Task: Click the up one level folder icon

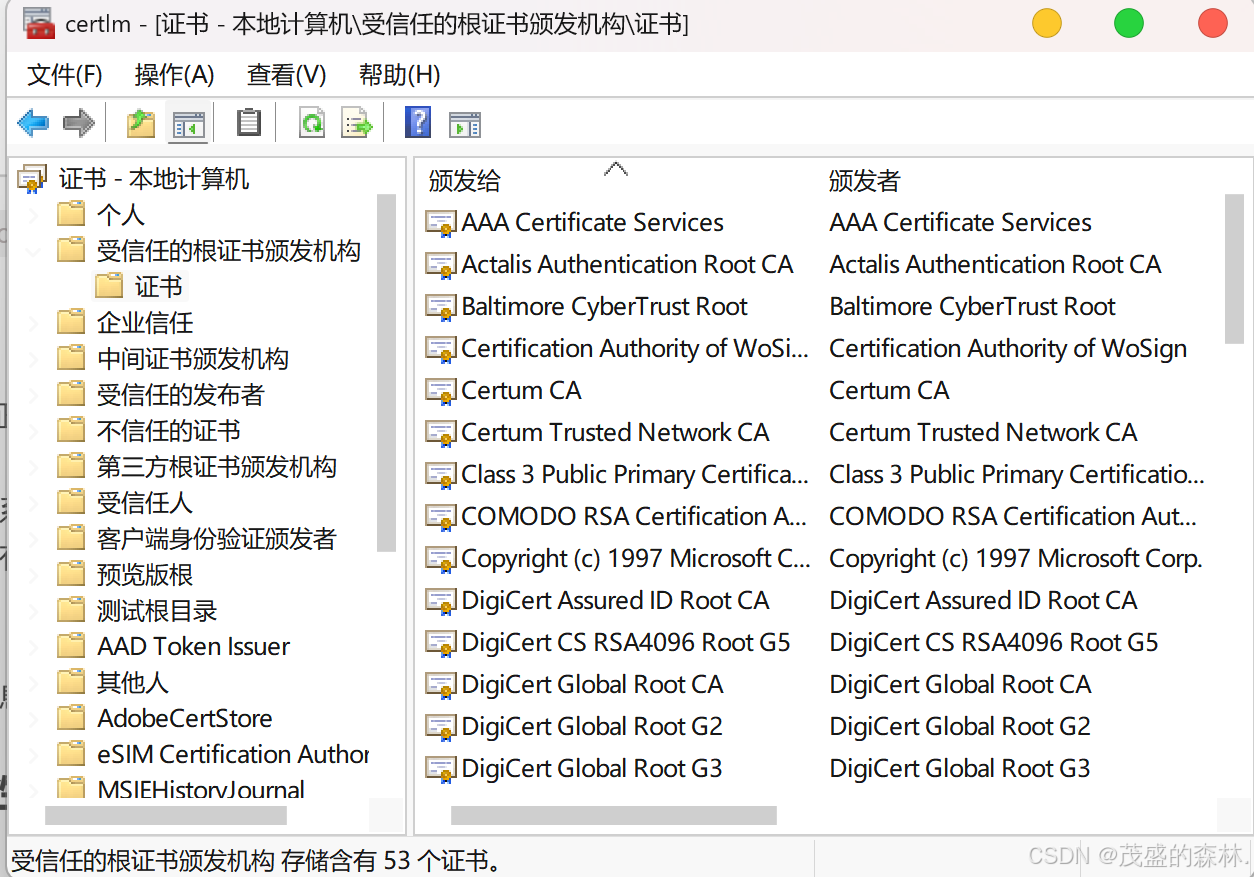Action: coord(141,124)
